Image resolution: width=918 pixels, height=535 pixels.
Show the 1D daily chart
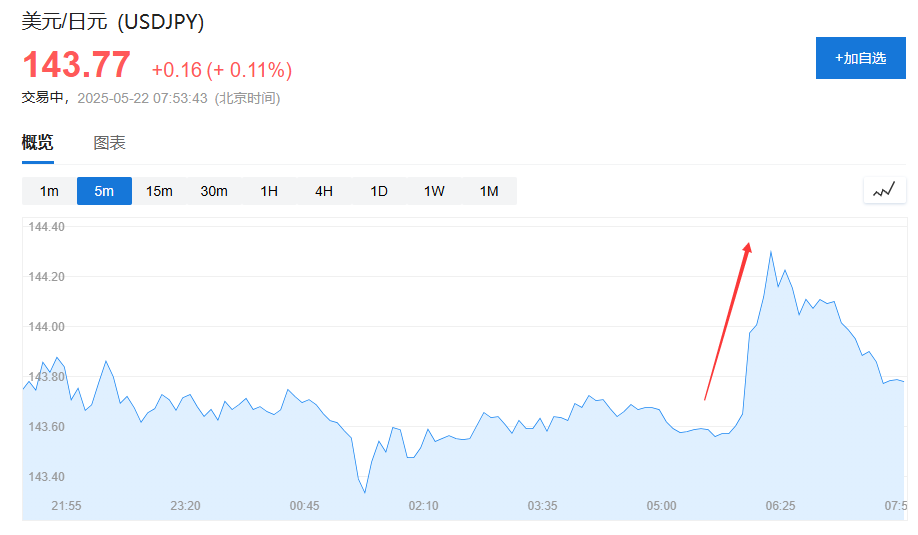coord(379,191)
